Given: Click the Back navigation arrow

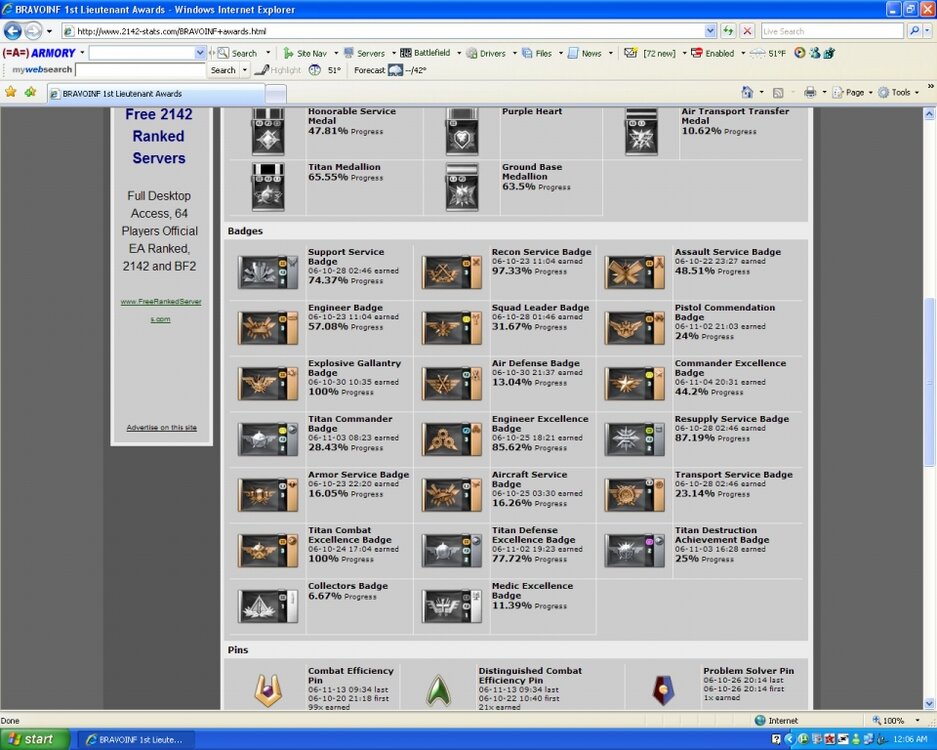Looking at the screenshot, I should 13,30.
